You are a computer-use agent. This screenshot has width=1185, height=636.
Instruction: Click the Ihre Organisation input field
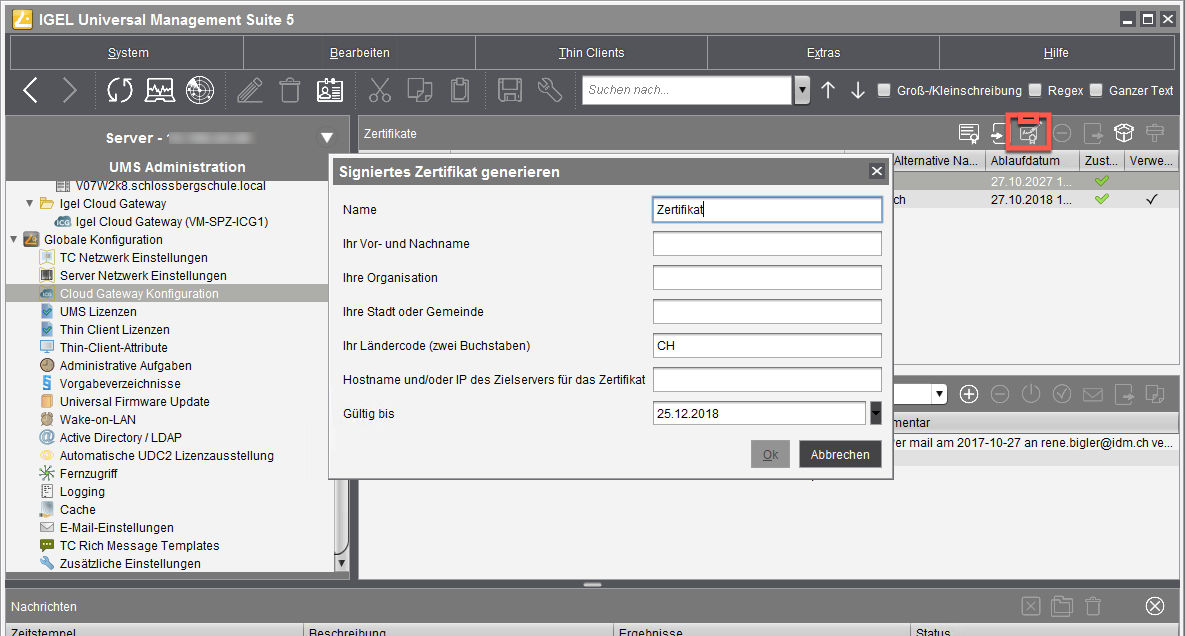766,277
